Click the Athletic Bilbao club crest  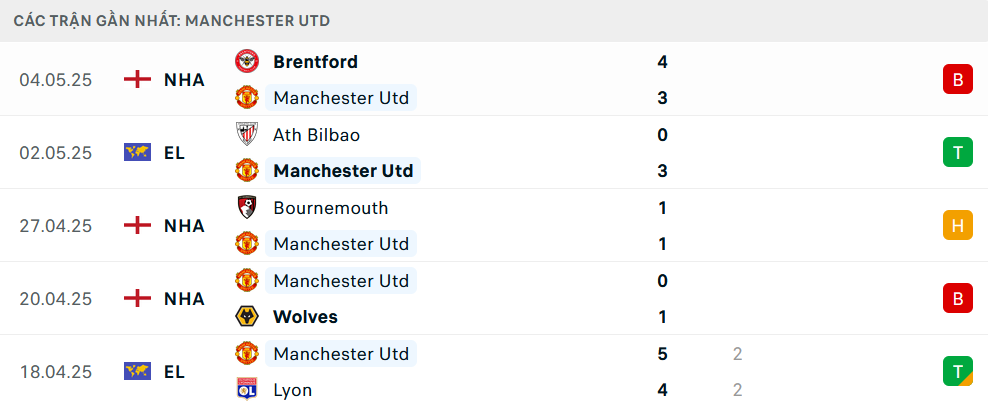point(247,135)
